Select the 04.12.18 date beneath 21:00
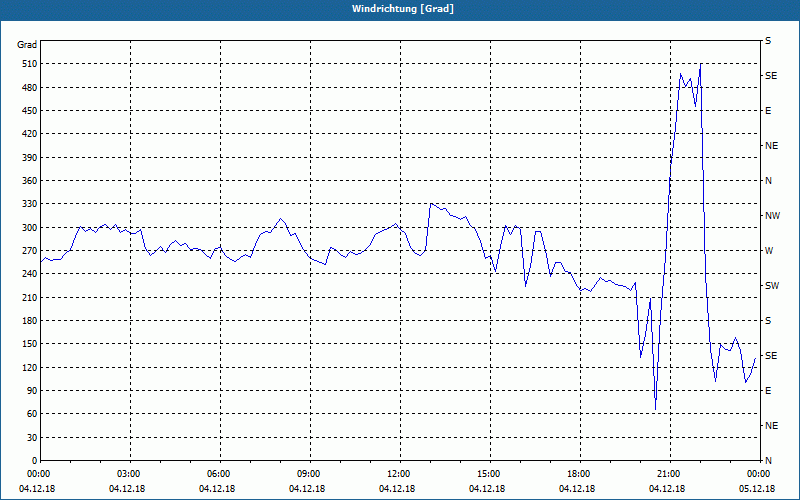 pos(667,489)
